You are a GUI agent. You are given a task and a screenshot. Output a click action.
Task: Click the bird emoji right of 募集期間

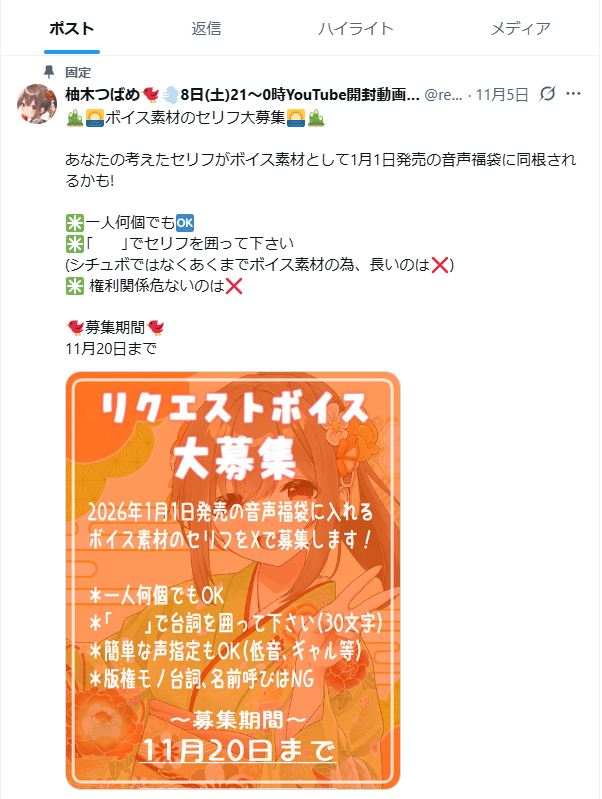tap(155, 328)
